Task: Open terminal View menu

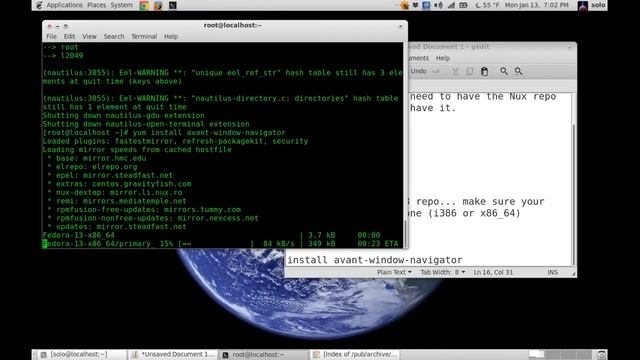Action: [89, 36]
